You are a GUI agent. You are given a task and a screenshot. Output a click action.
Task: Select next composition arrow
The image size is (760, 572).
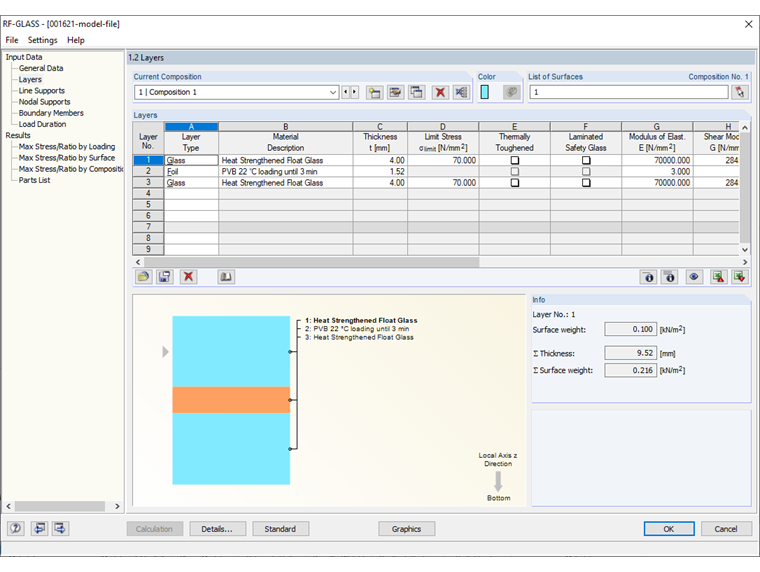pyautogui.click(x=354, y=92)
